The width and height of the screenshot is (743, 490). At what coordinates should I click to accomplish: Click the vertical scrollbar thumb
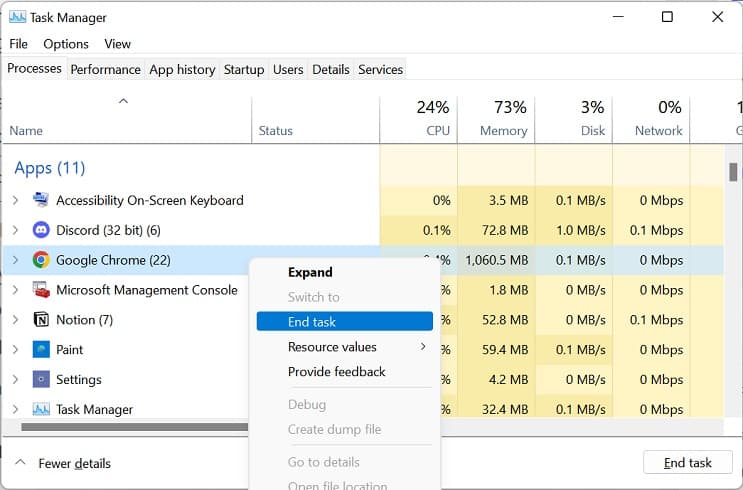(733, 172)
